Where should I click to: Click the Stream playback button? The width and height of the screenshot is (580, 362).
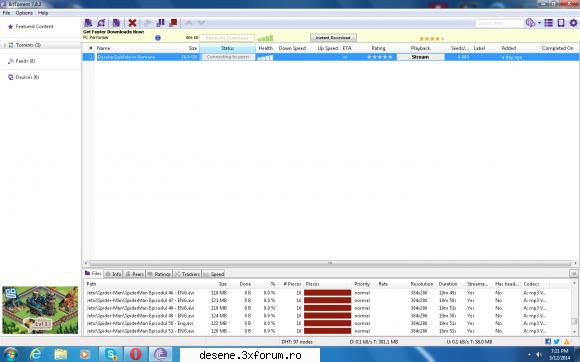421,57
